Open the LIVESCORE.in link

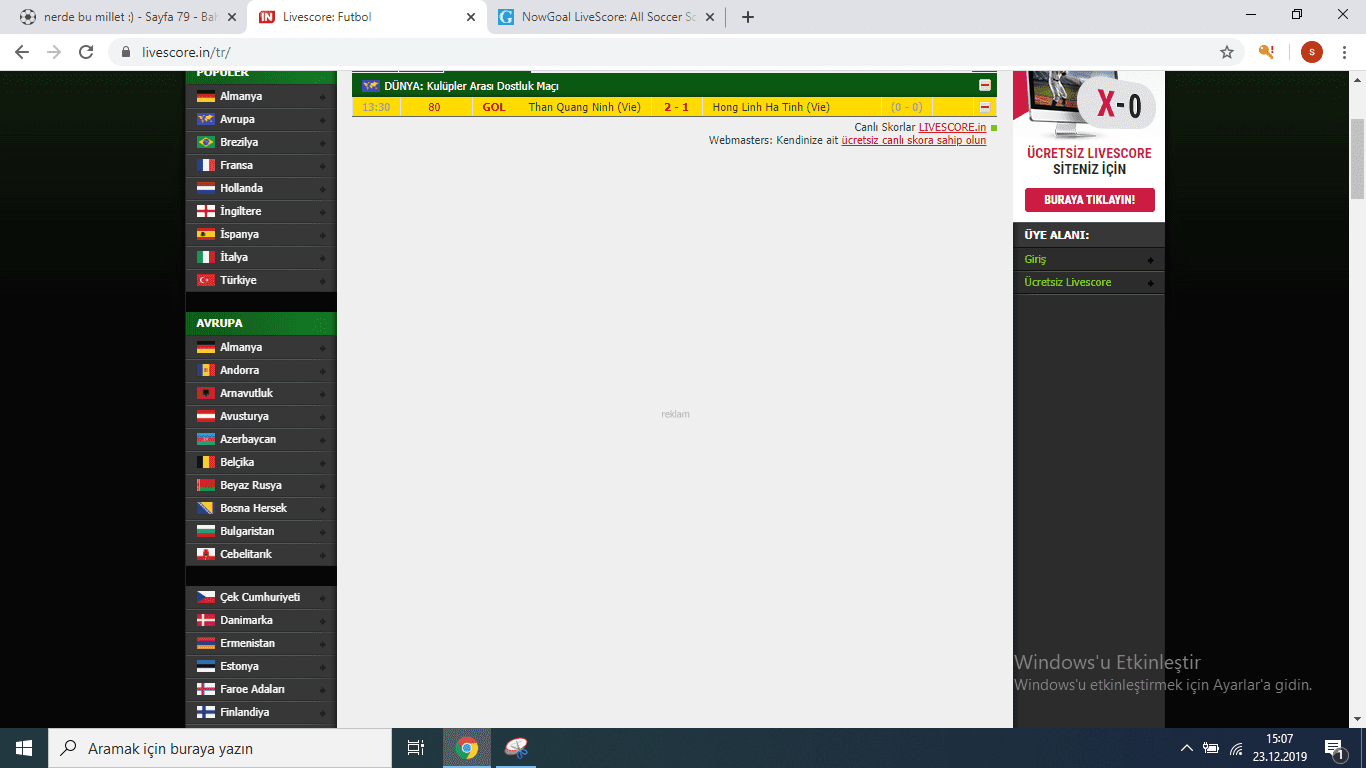pos(952,127)
